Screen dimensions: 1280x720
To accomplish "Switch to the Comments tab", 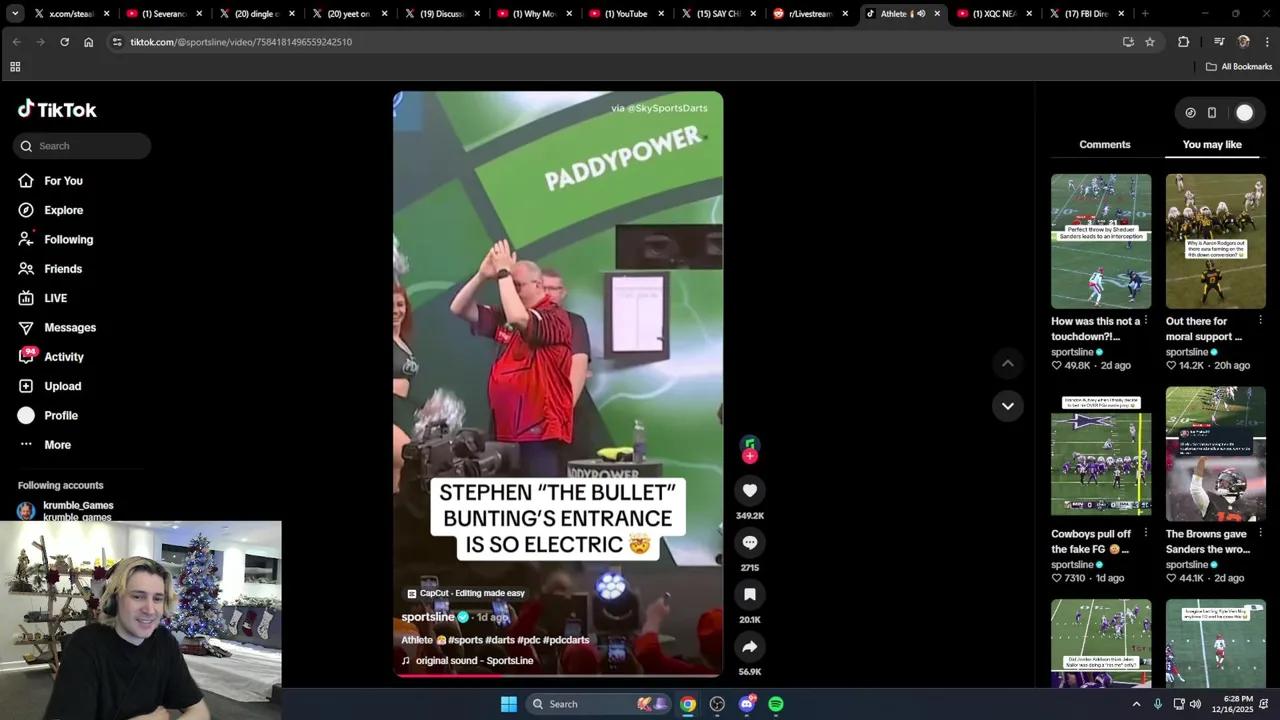I will [1105, 145].
